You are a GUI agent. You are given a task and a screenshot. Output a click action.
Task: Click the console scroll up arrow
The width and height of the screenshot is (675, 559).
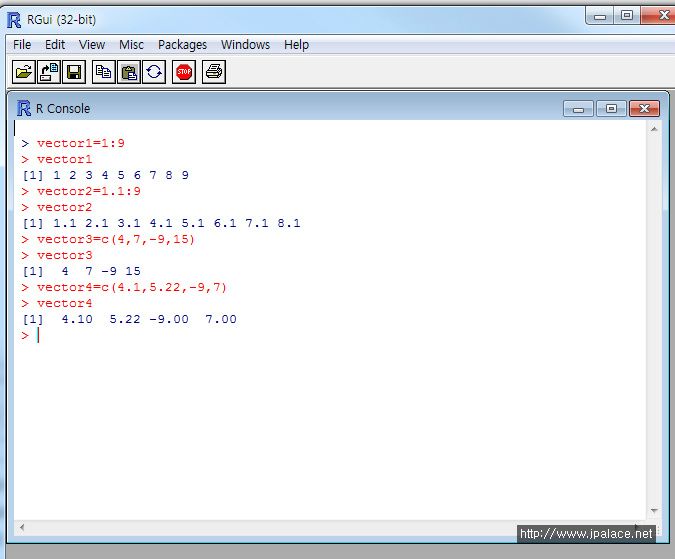[654, 129]
